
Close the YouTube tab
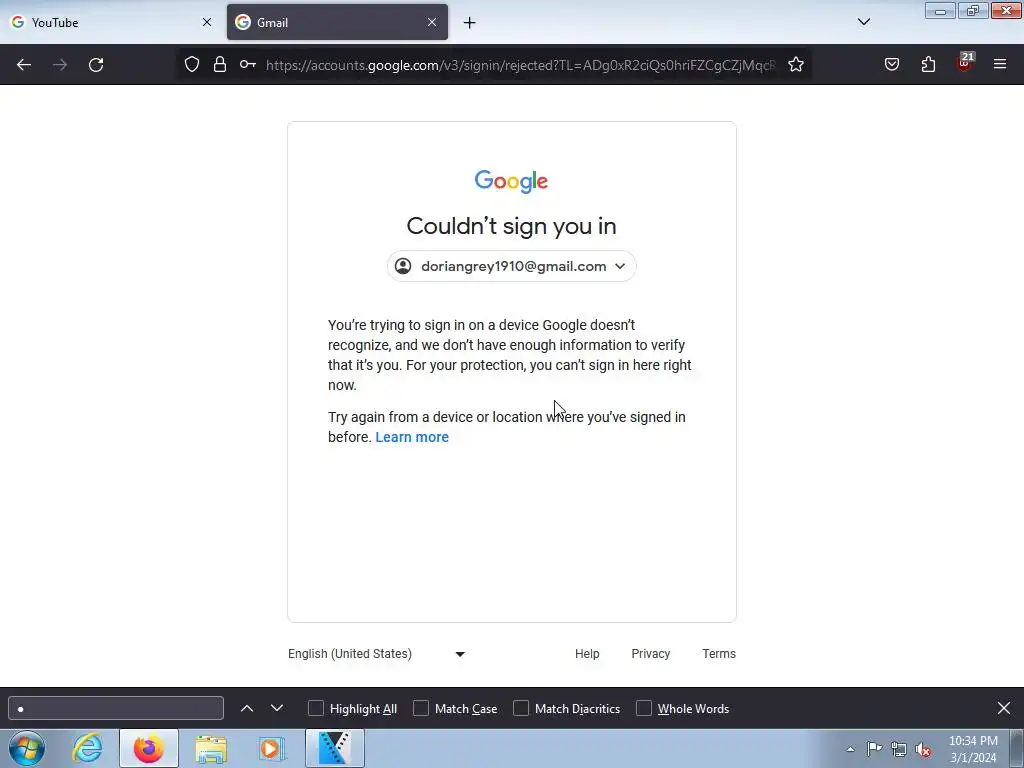coord(207,22)
